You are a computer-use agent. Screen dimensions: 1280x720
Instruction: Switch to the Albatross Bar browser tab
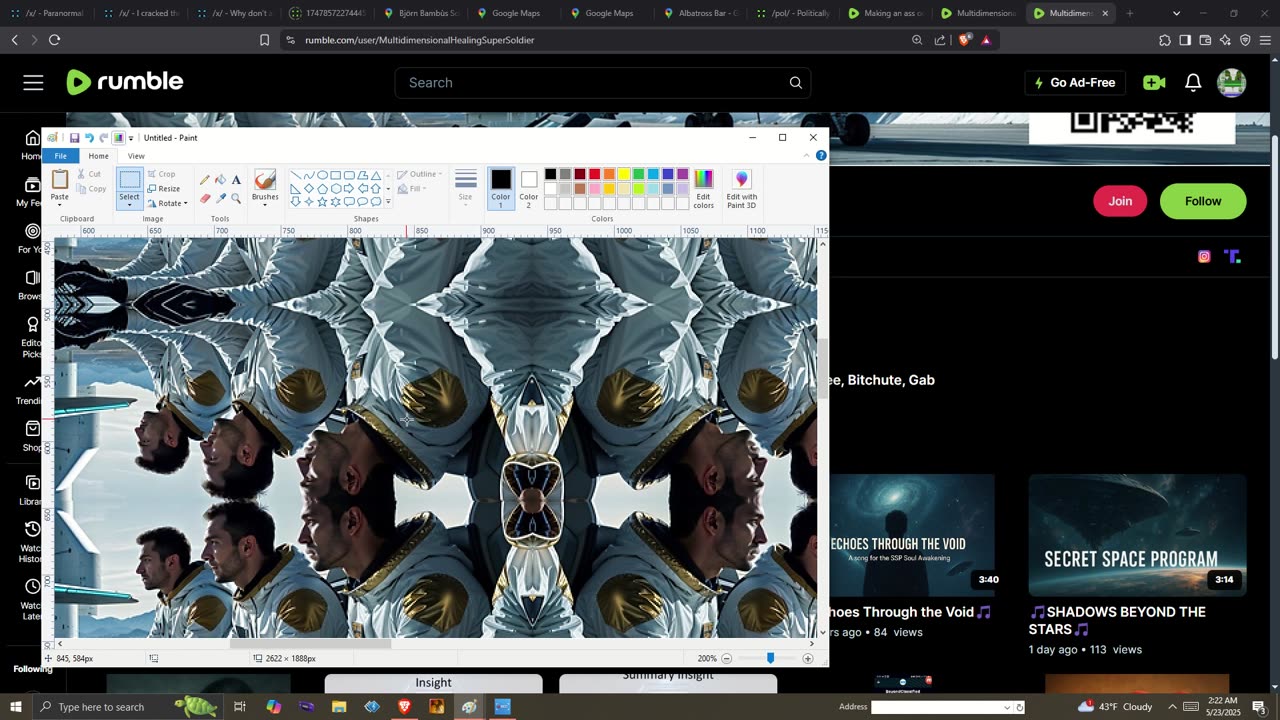coord(700,13)
